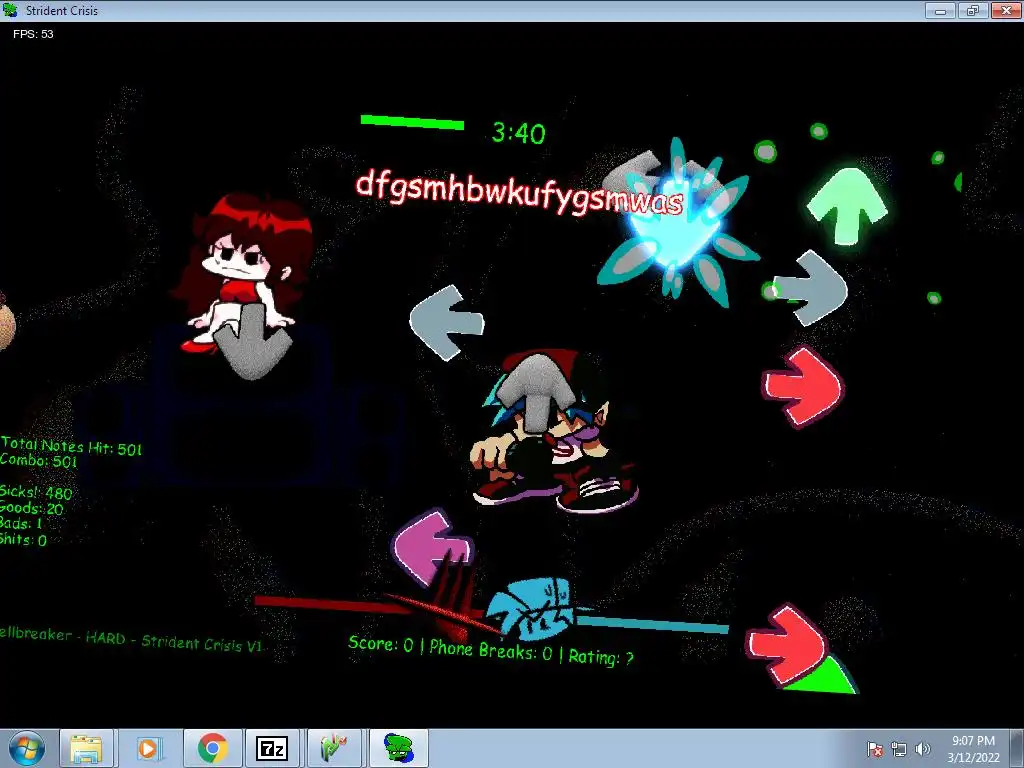Click the red and cyan health bar
The height and width of the screenshot is (768, 1024).
[x=491, y=614]
